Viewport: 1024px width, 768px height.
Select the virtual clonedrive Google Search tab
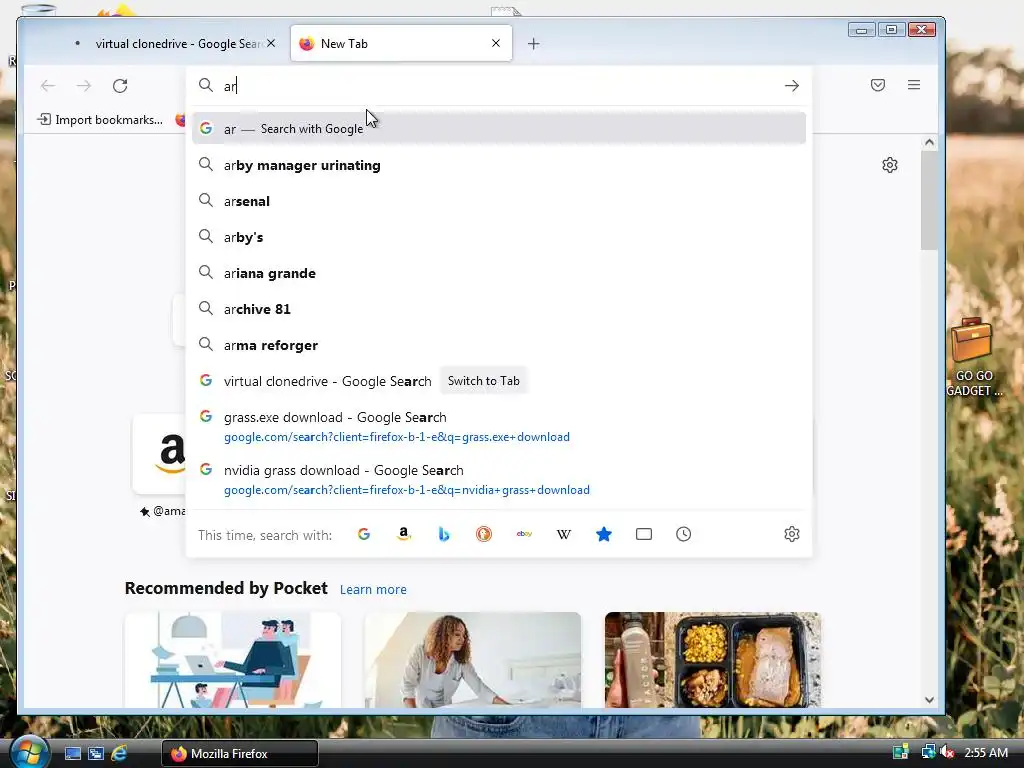click(x=175, y=44)
